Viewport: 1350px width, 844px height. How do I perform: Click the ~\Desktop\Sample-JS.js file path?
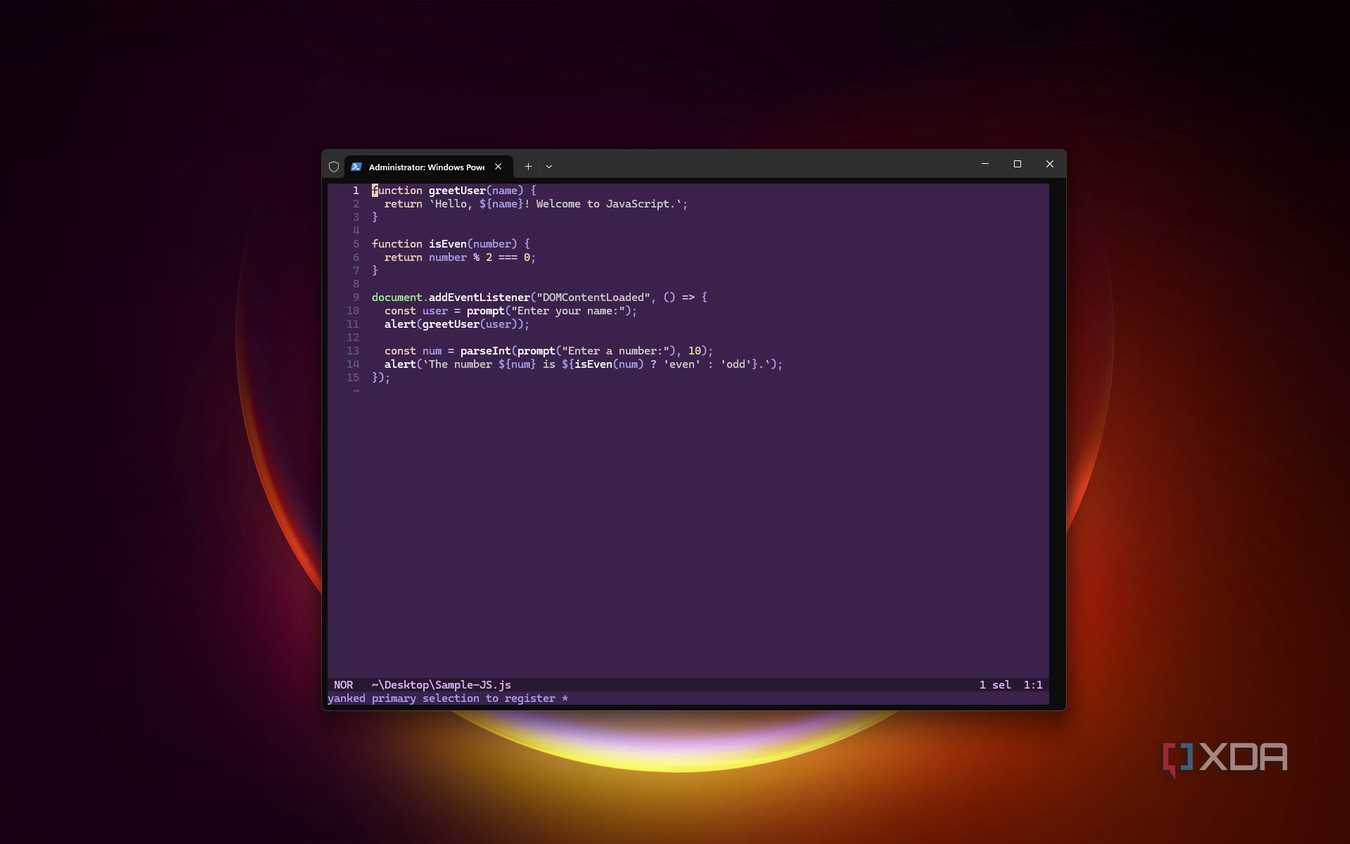point(441,685)
